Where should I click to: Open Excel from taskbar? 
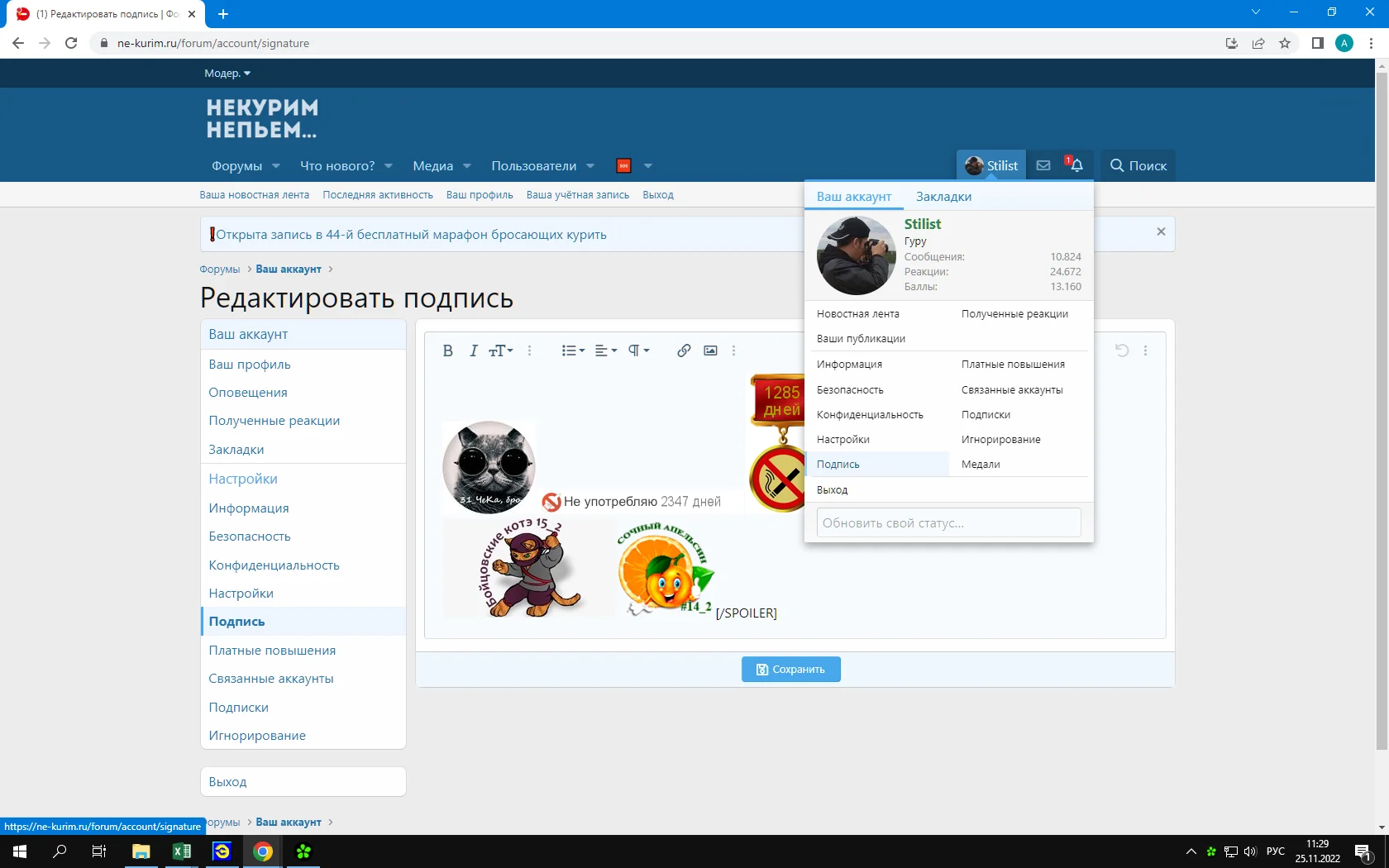(182, 851)
